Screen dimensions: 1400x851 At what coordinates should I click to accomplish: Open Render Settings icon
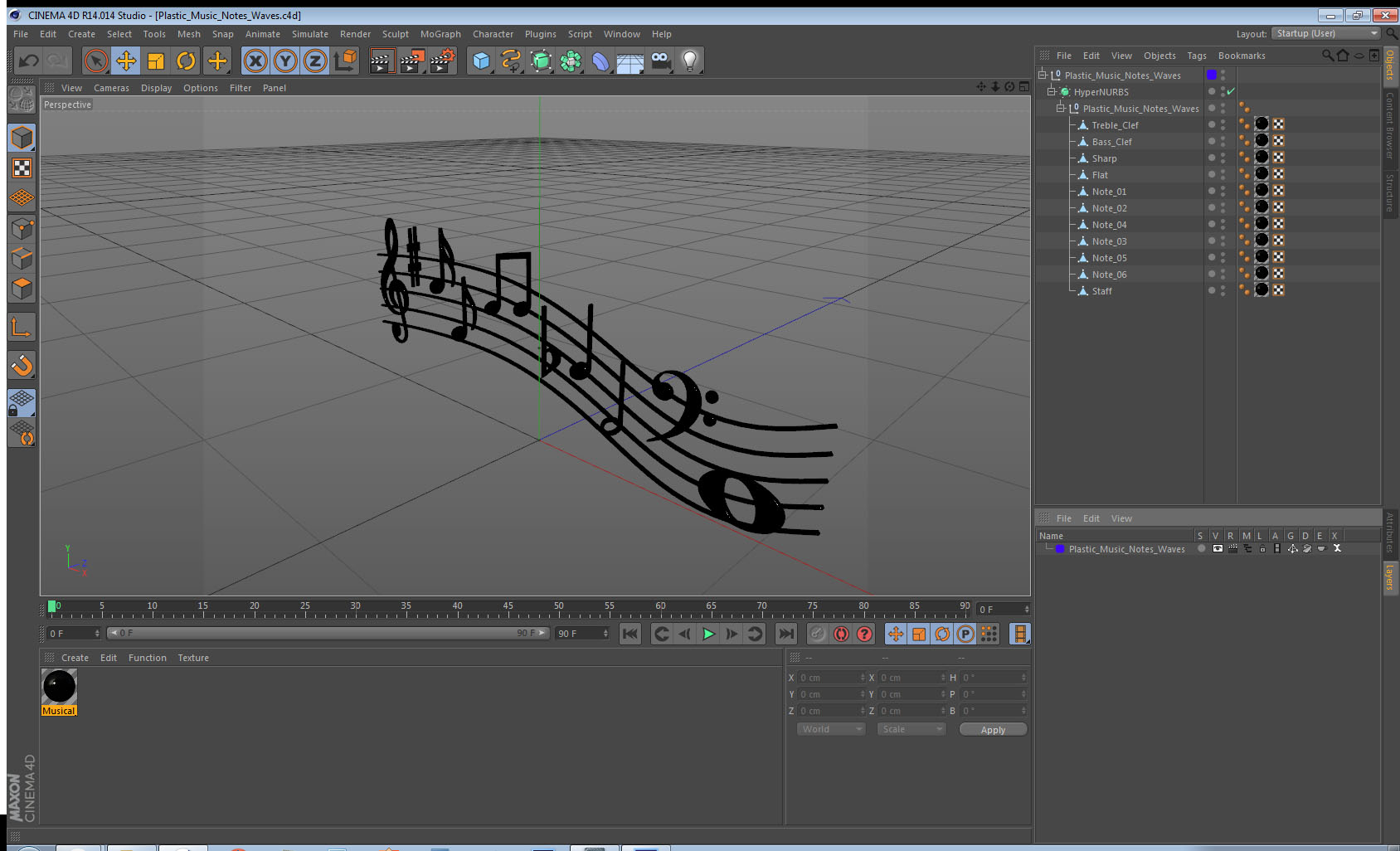click(443, 61)
